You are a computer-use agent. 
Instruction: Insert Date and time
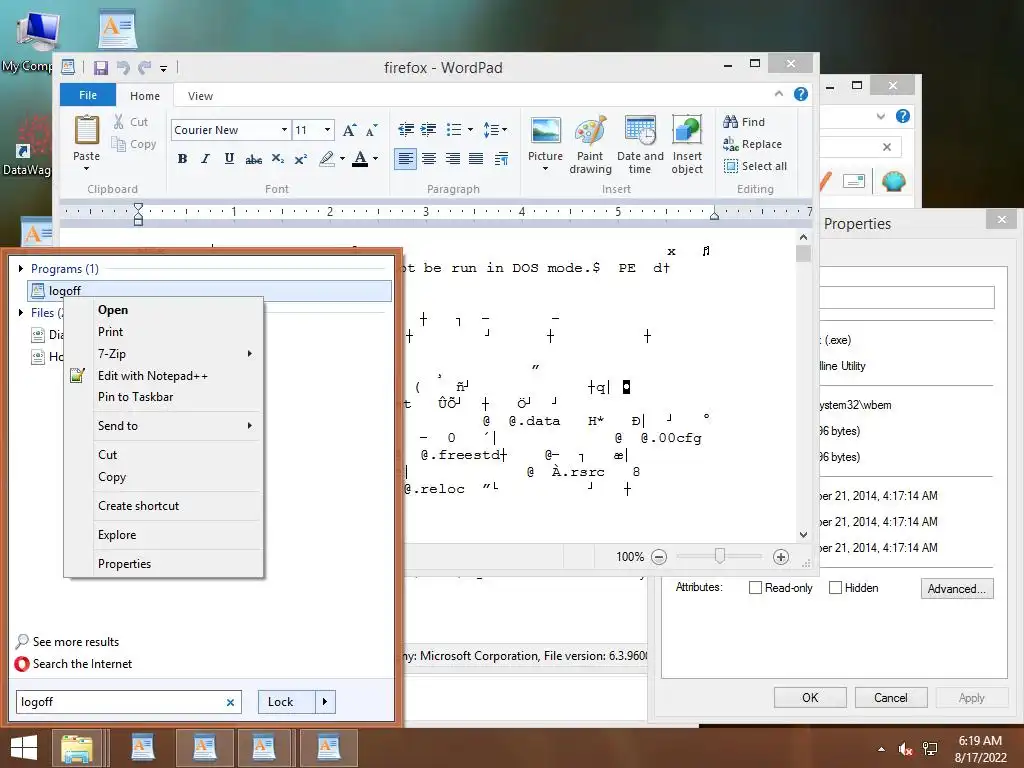640,144
